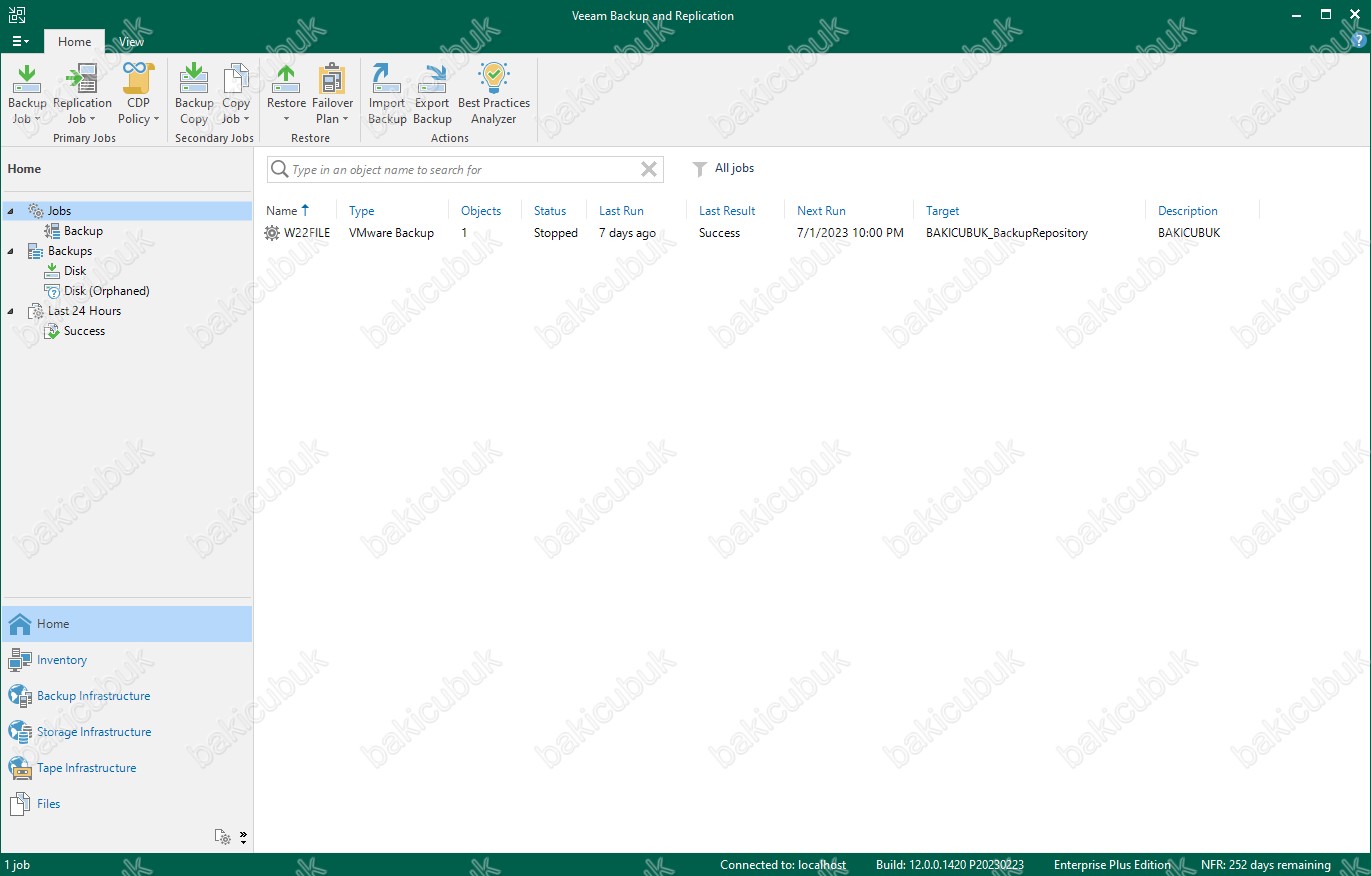Click NFR: 252 days remaining text

click(x=1266, y=865)
